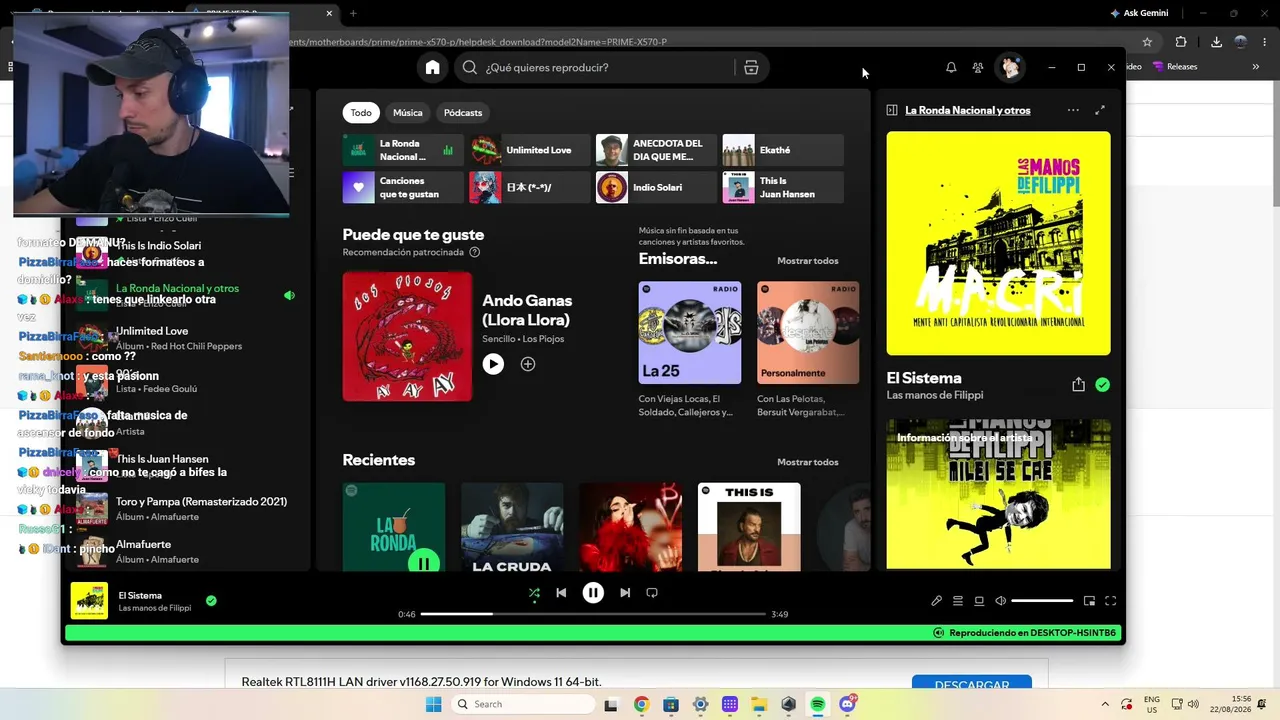This screenshot has height=720, width=1280.
Task: Open Google Chrome from the taskbar
Action: coord(641,704)
